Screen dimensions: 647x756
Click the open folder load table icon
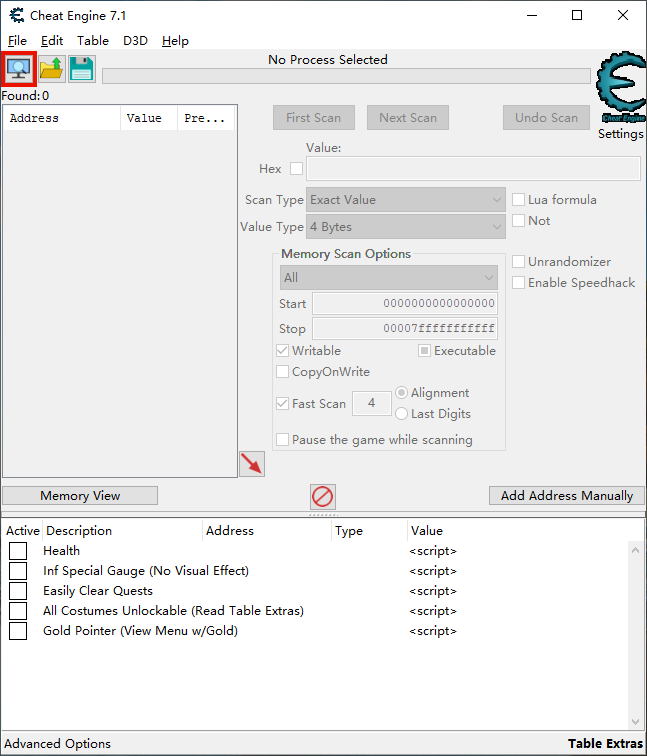tap(51, 69)
